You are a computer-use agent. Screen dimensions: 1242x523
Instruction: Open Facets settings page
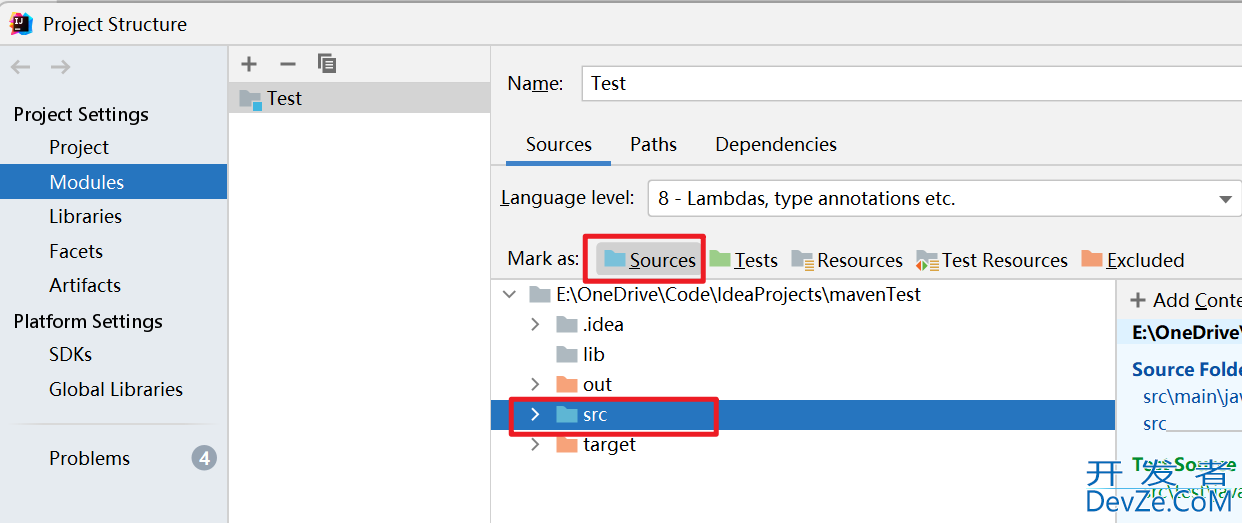coord(76,251)
